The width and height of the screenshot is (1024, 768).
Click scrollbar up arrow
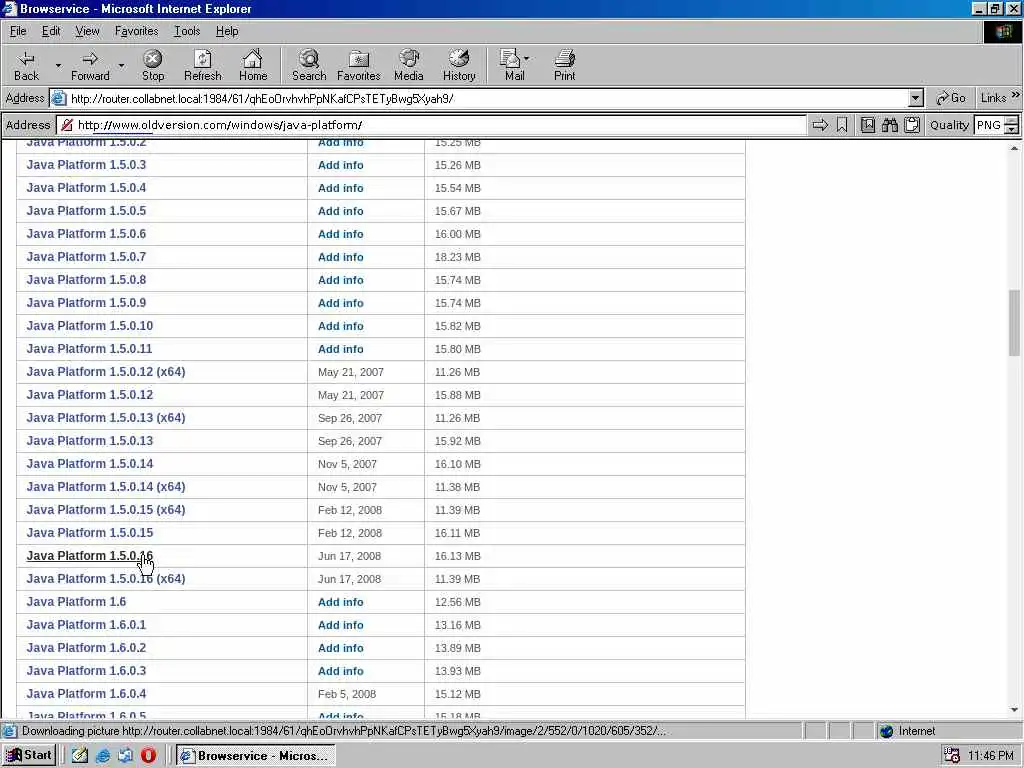[1014, 148]
